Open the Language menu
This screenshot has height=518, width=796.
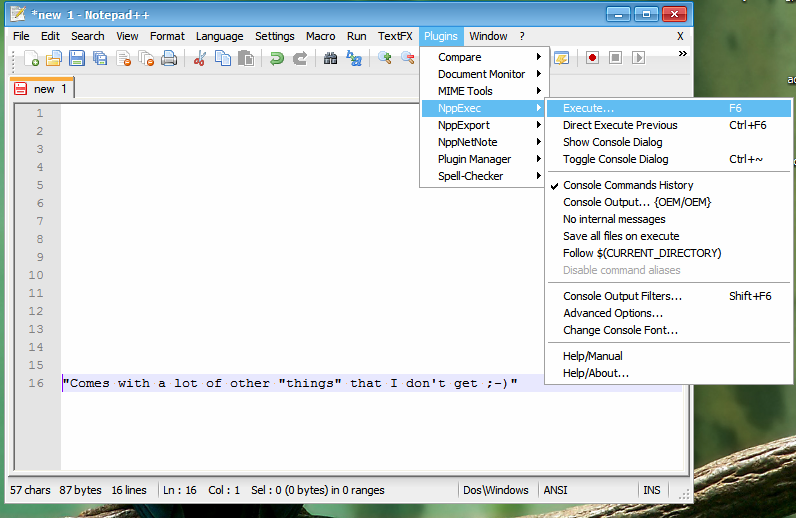(x=219, y=36)
